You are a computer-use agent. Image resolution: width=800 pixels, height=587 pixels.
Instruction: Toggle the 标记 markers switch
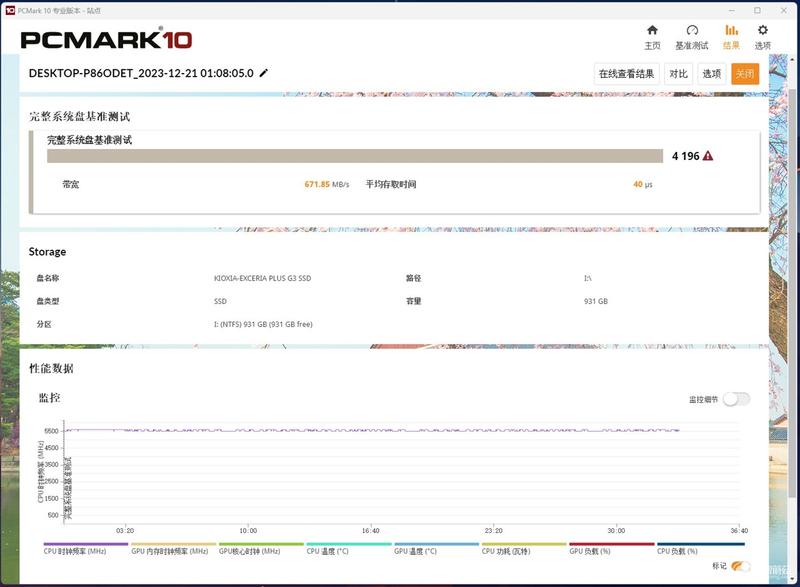pyautogui.click(x=740, y=566)
